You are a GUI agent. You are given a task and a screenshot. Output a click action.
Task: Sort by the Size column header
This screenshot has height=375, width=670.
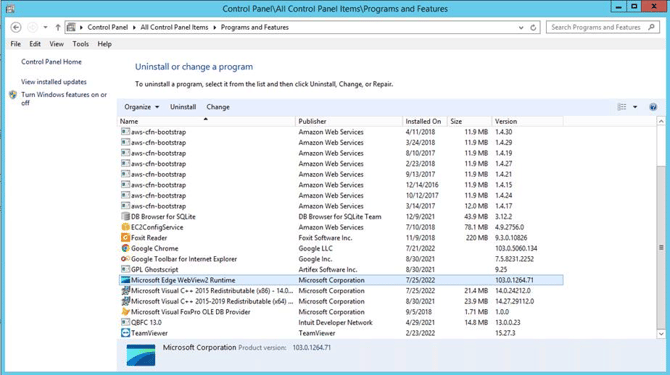[x=469, y=121]
